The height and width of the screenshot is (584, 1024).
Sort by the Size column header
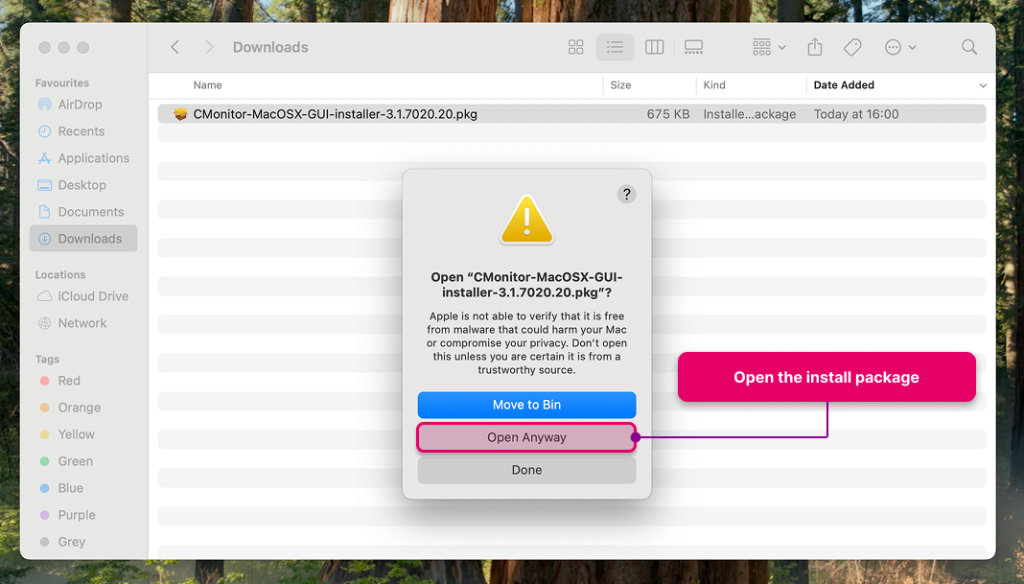coord(620,85)
